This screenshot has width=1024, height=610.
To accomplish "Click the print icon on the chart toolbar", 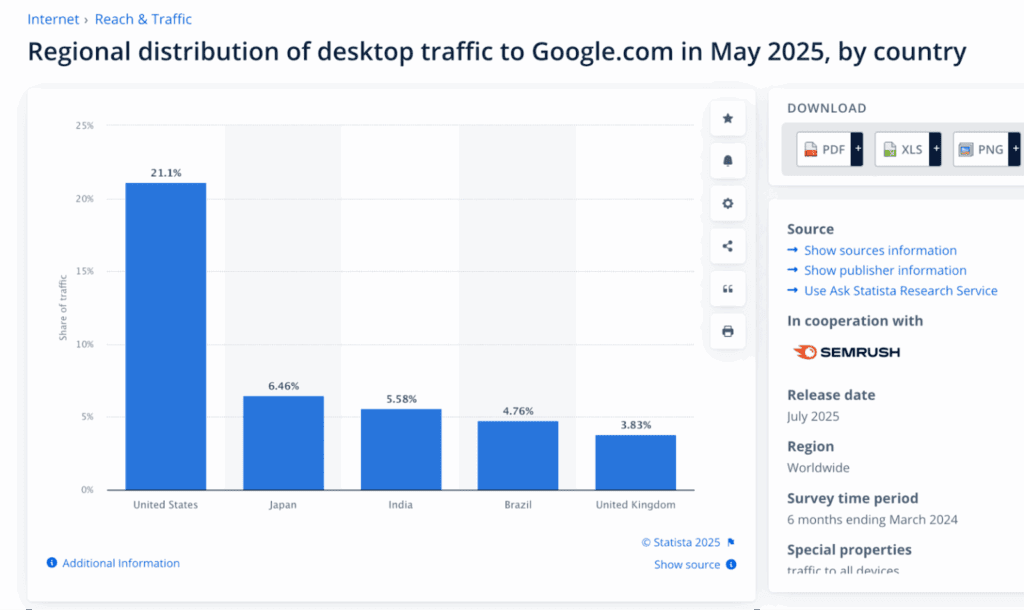I will pos(727,331).
